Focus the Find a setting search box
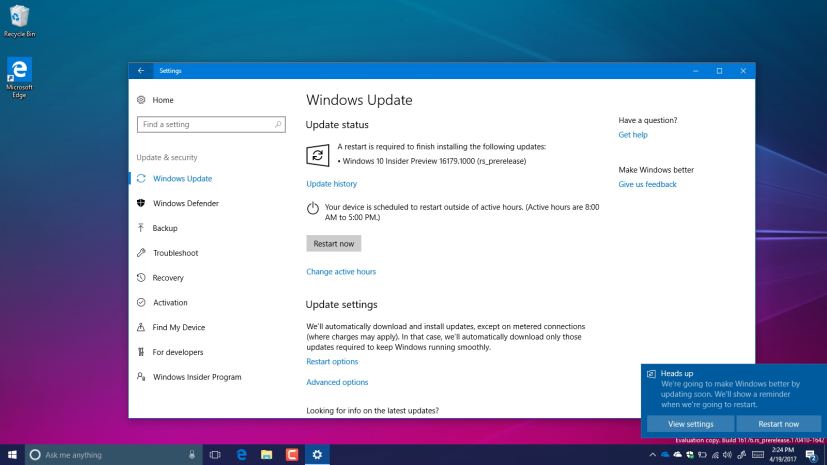Image resolution: width=827 pixels, height=465 pixels. click(211, 124)
